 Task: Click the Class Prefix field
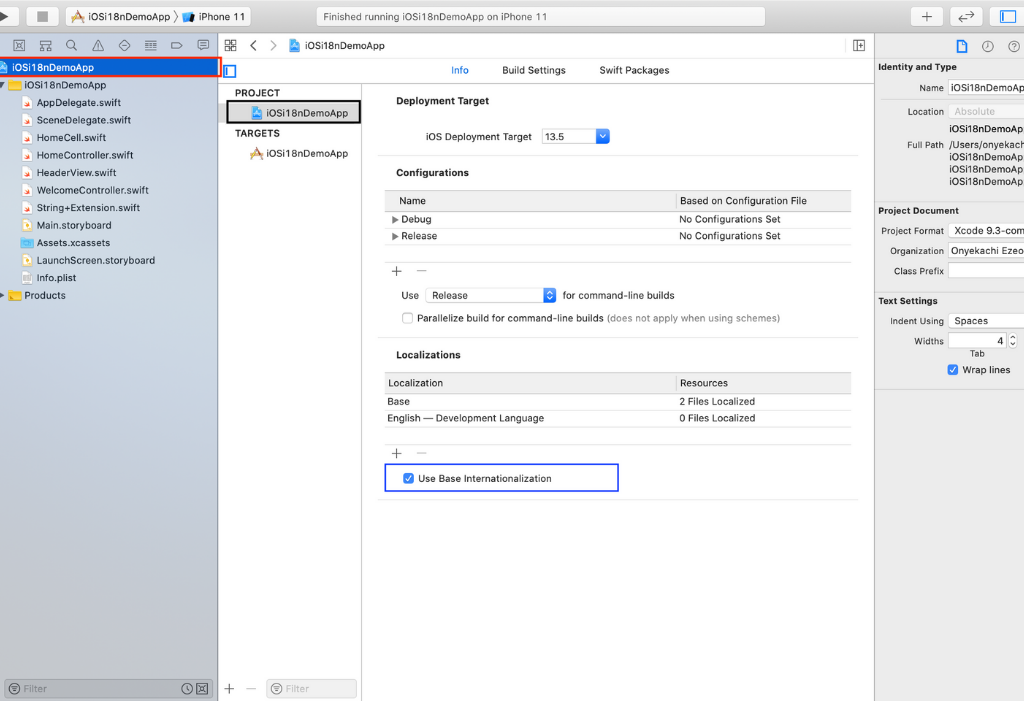[x=986, y=270]
